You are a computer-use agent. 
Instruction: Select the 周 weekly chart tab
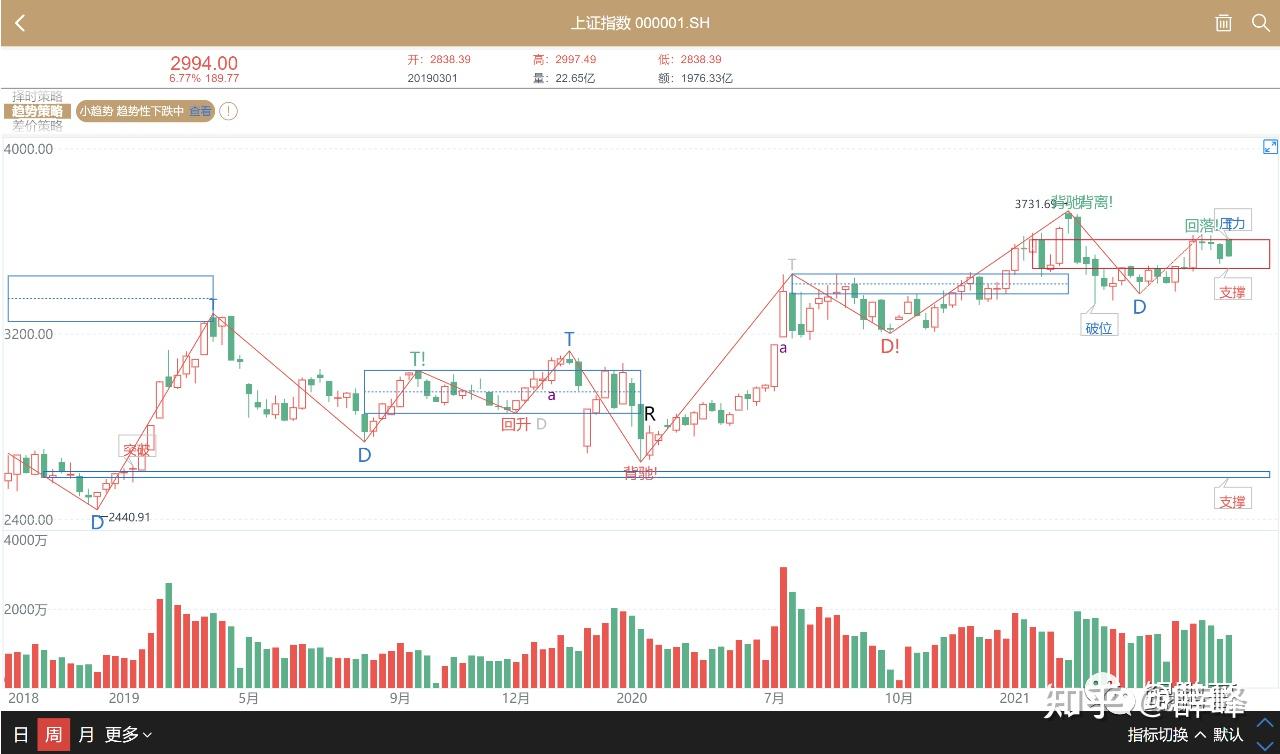point(53,735)
